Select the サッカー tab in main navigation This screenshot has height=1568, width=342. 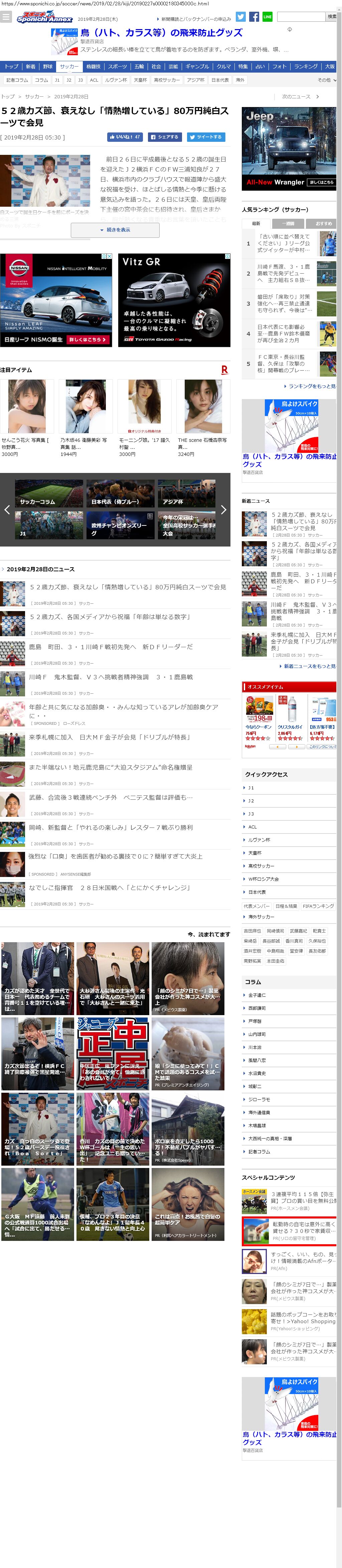point(69,66)
